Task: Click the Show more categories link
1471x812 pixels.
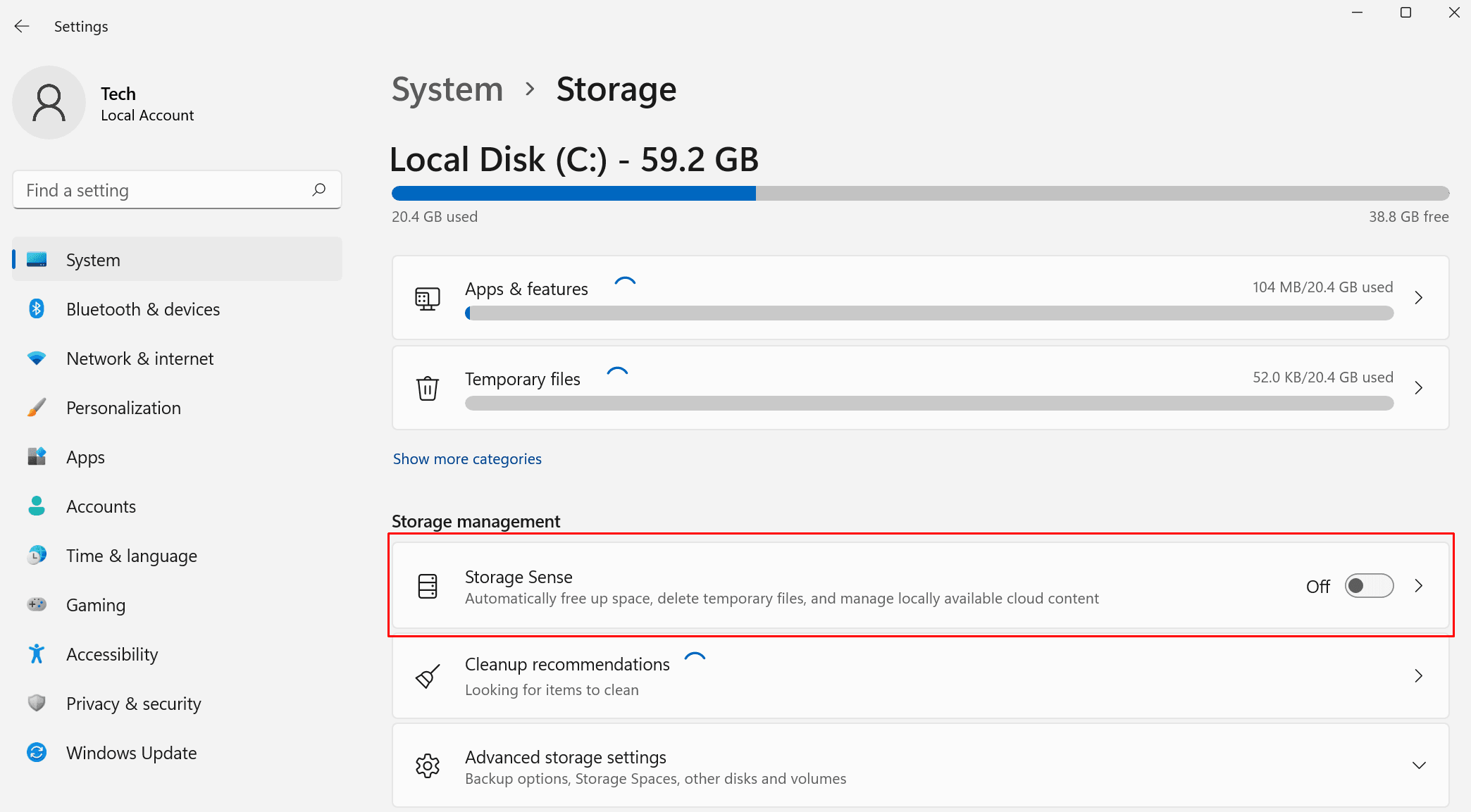Action: 466,458
